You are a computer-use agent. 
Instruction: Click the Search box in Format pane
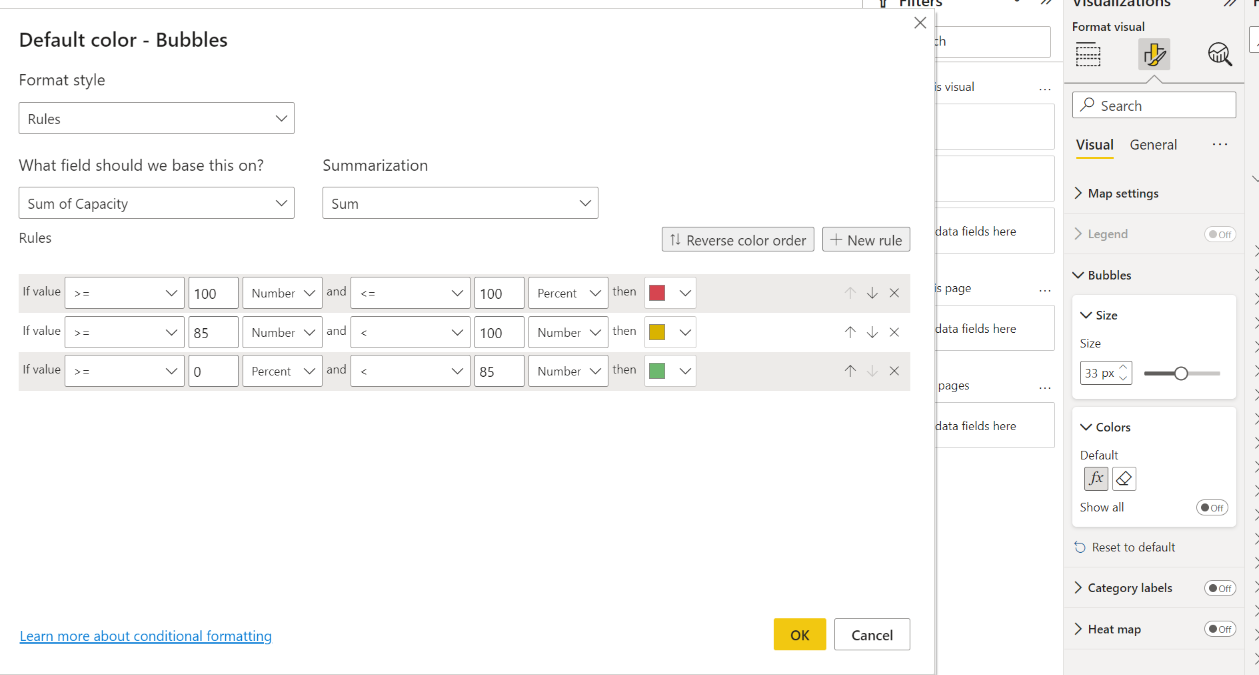click(x=1154, y=105)
